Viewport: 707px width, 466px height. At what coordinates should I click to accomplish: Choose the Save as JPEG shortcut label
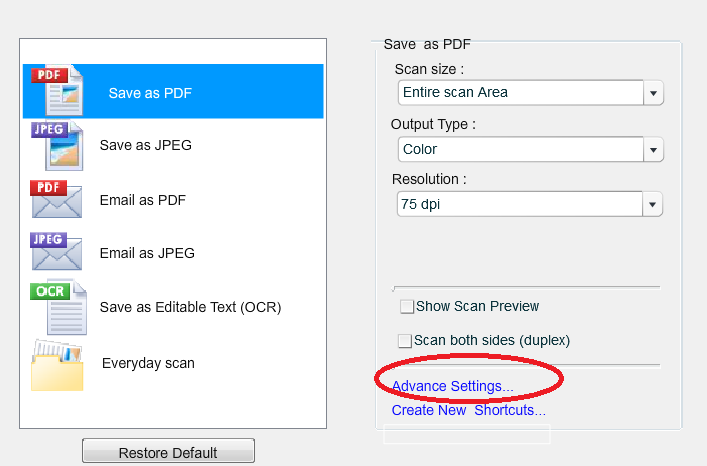tap(145, 145)
